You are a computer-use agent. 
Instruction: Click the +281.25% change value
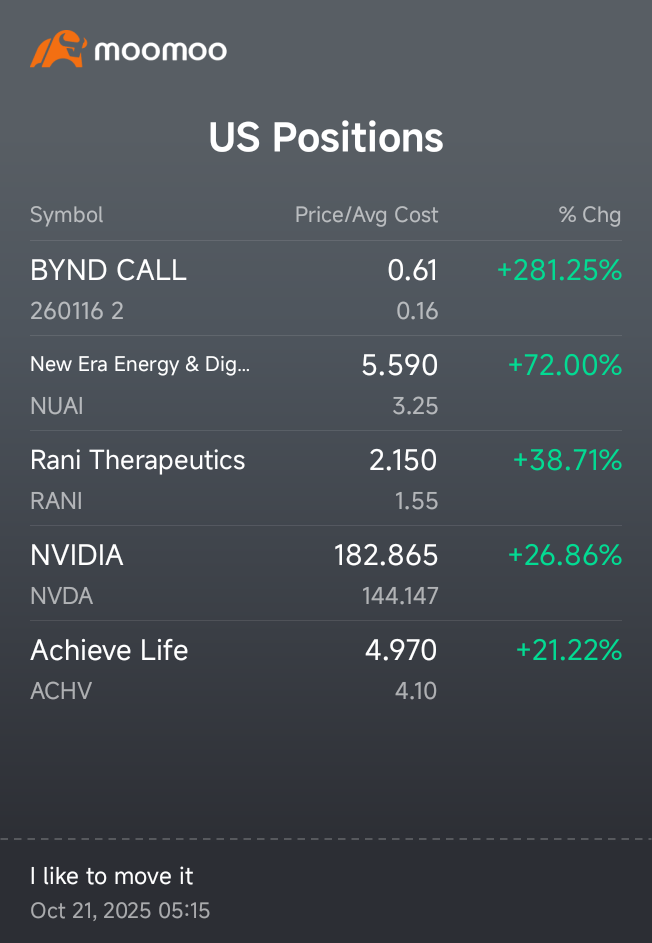click(559, 270)
